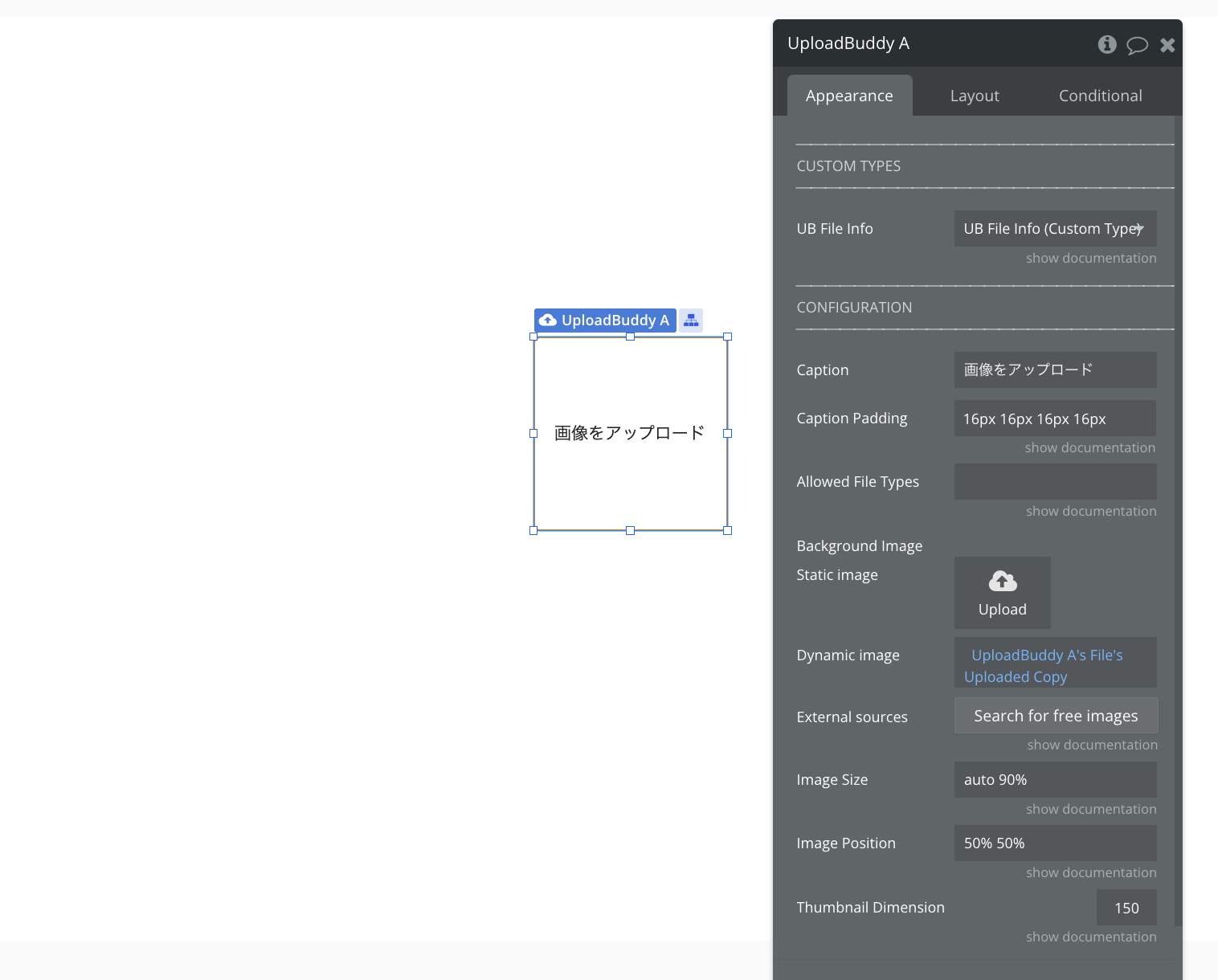
Task: Show documentation under the UB File Info field
Action: 1091,258
